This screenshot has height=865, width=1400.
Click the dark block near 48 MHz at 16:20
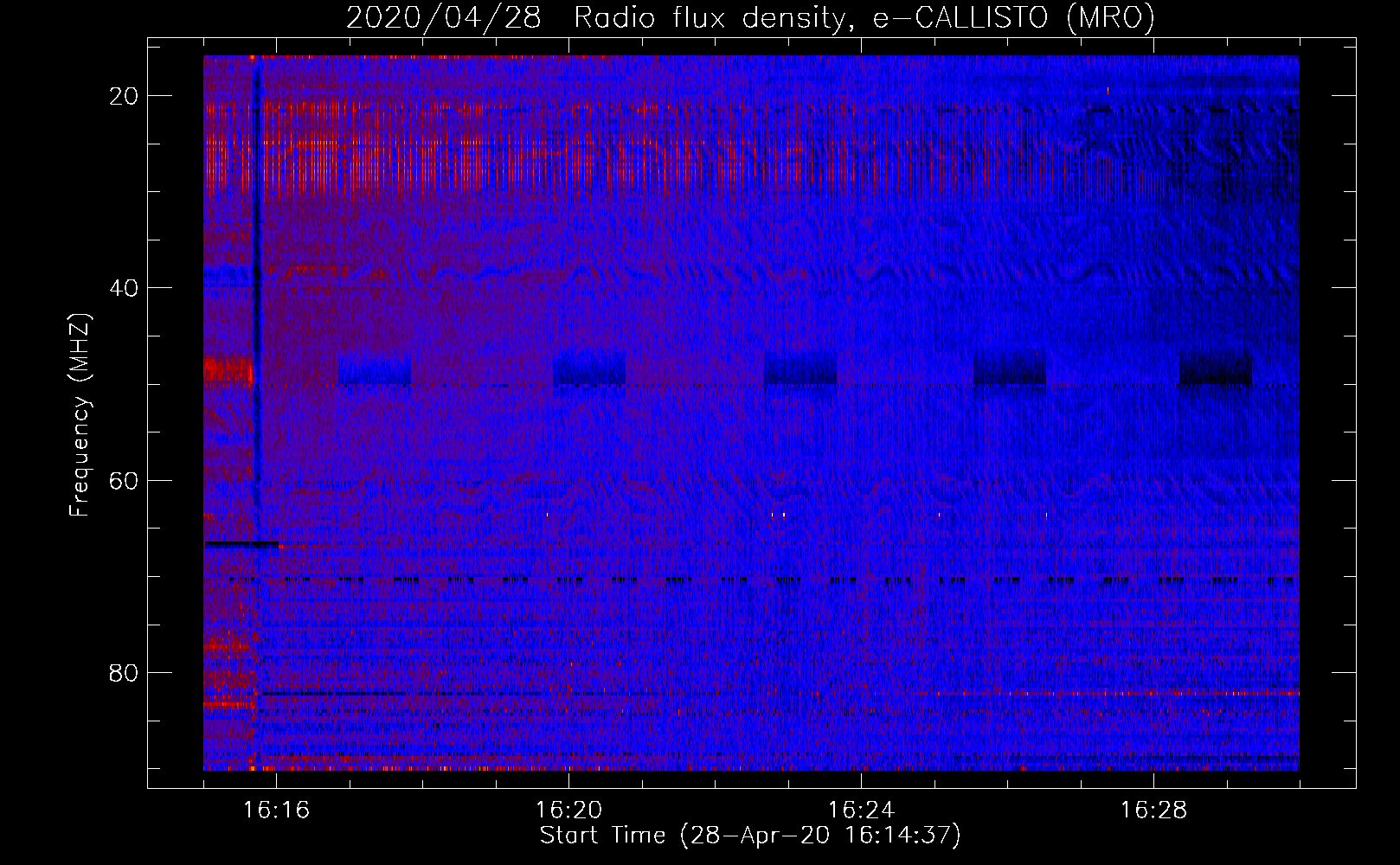click(x=589, y=368)
